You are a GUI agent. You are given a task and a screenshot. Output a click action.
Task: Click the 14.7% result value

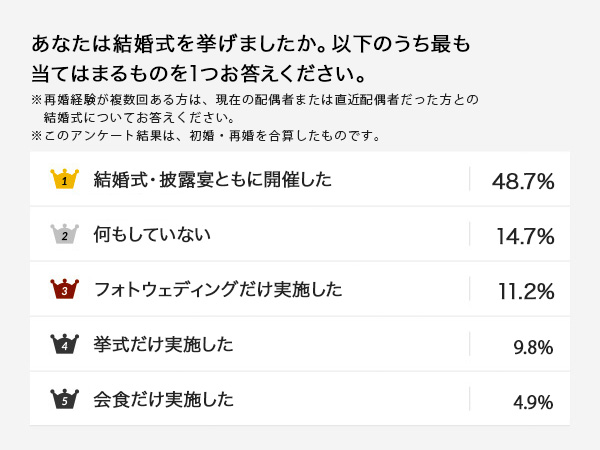(525, 236)
